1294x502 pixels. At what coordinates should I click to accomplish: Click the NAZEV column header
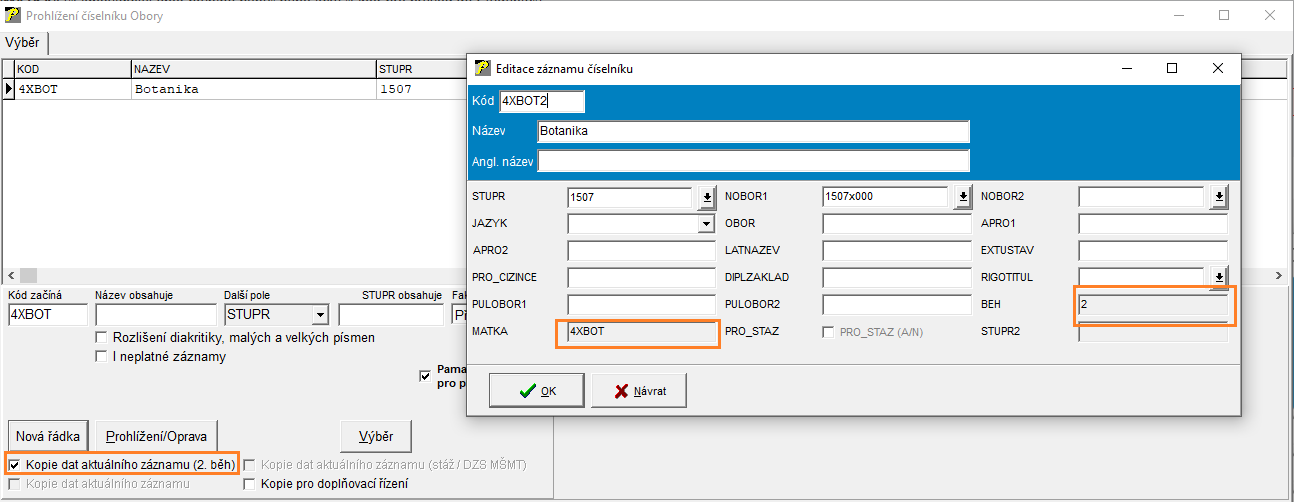(x=254, y=70)
